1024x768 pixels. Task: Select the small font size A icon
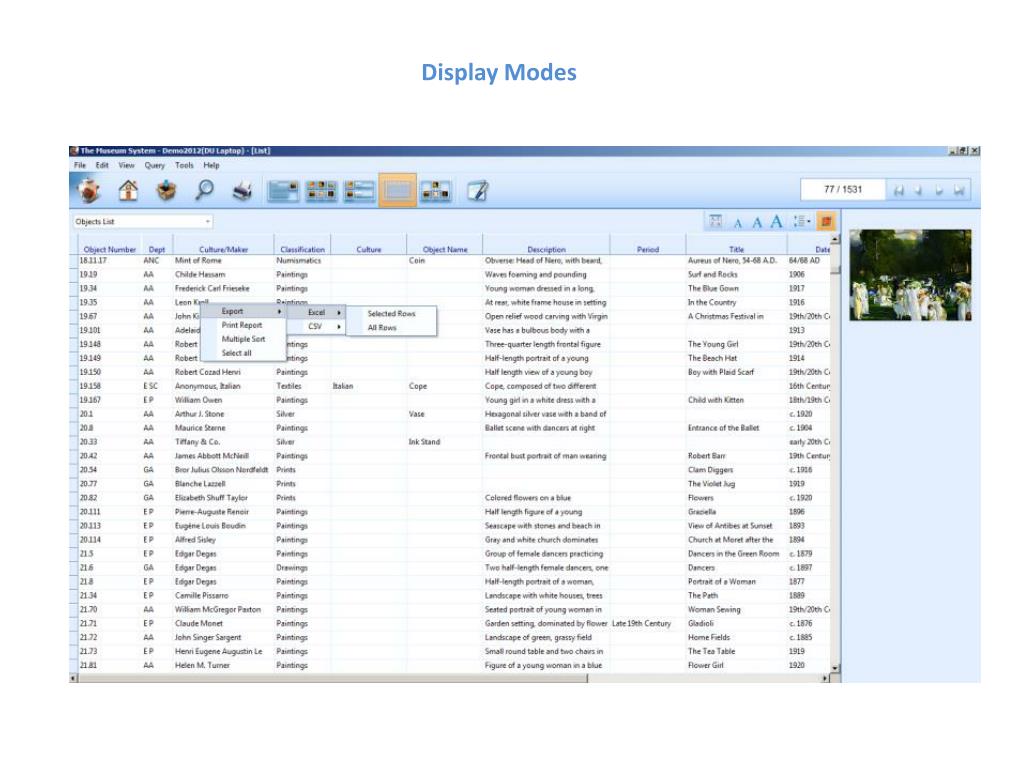[737, 223]
